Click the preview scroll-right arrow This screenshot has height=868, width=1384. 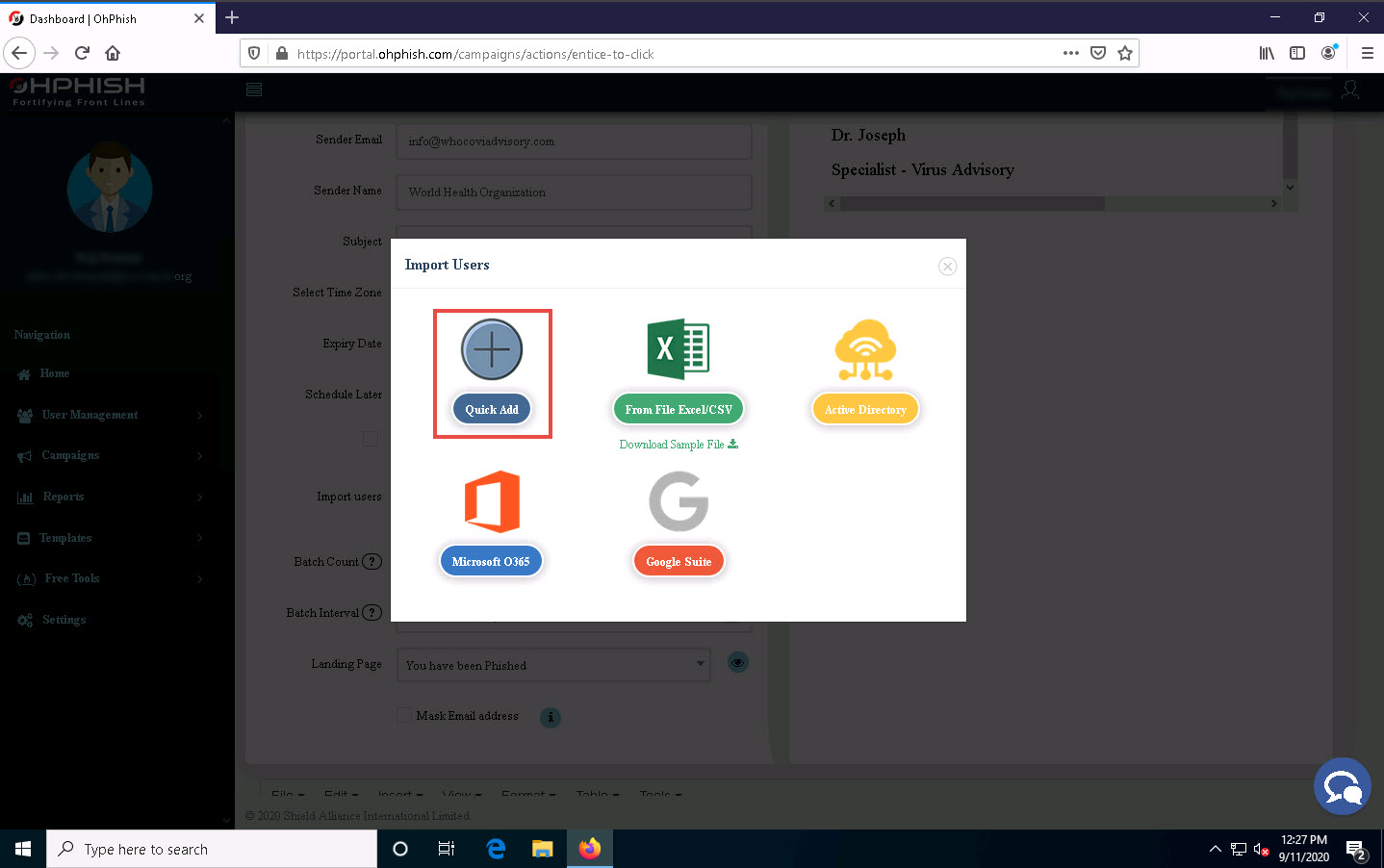click(1274, 204)
